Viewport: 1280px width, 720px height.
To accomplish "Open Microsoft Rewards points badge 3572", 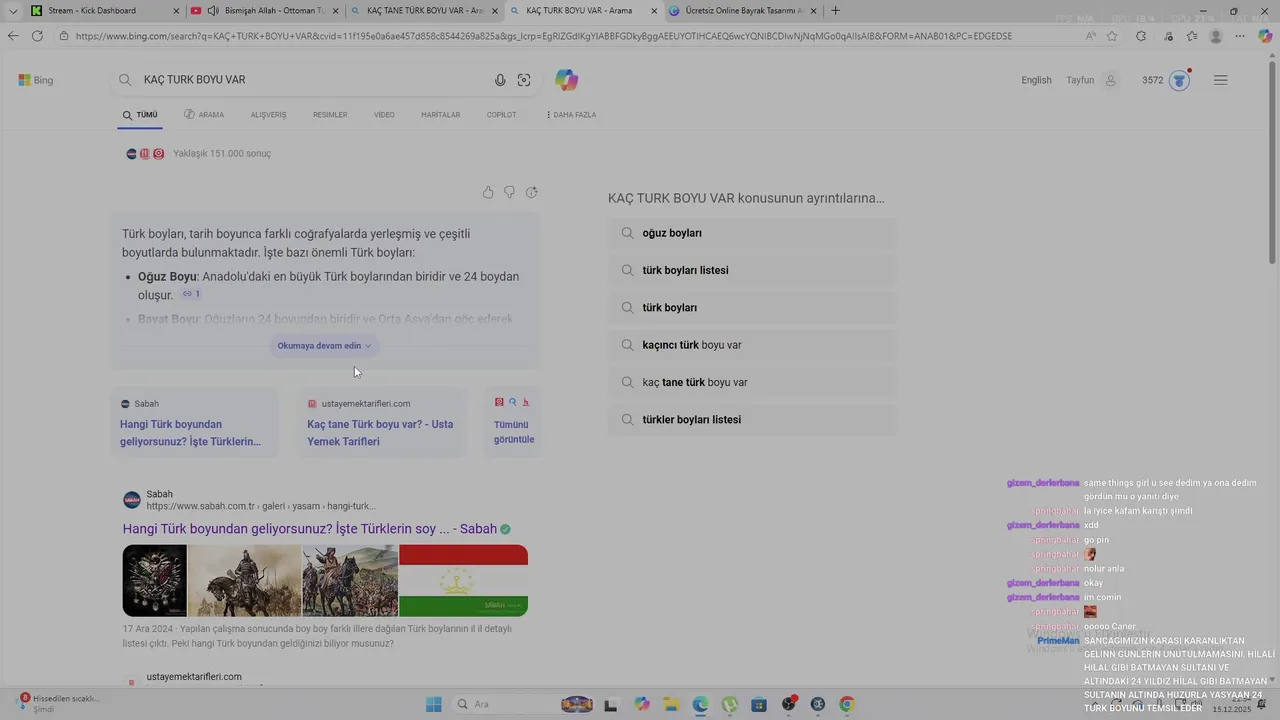I will (x=1166, y=80).
